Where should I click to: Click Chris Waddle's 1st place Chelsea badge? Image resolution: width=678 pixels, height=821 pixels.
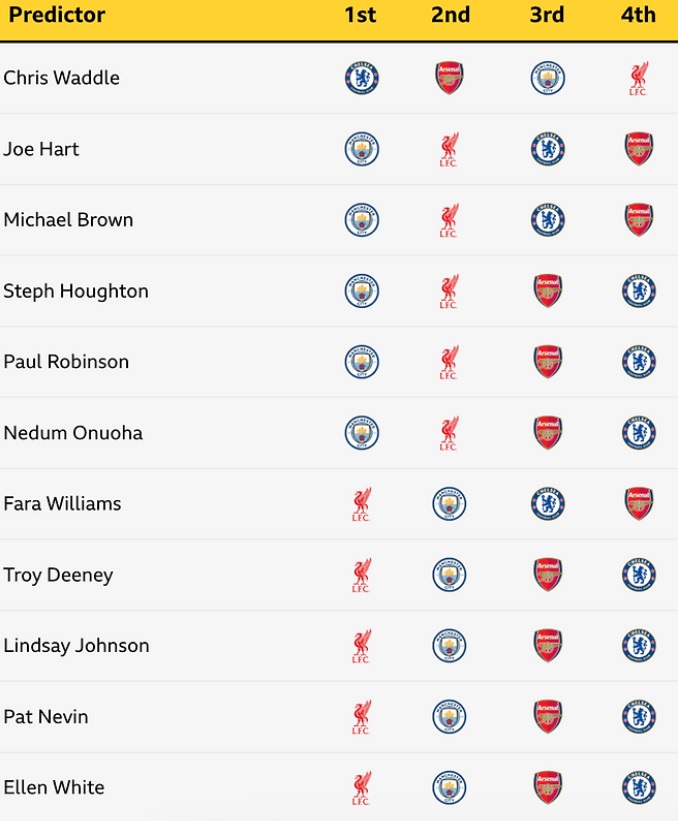tap(361, 78)
